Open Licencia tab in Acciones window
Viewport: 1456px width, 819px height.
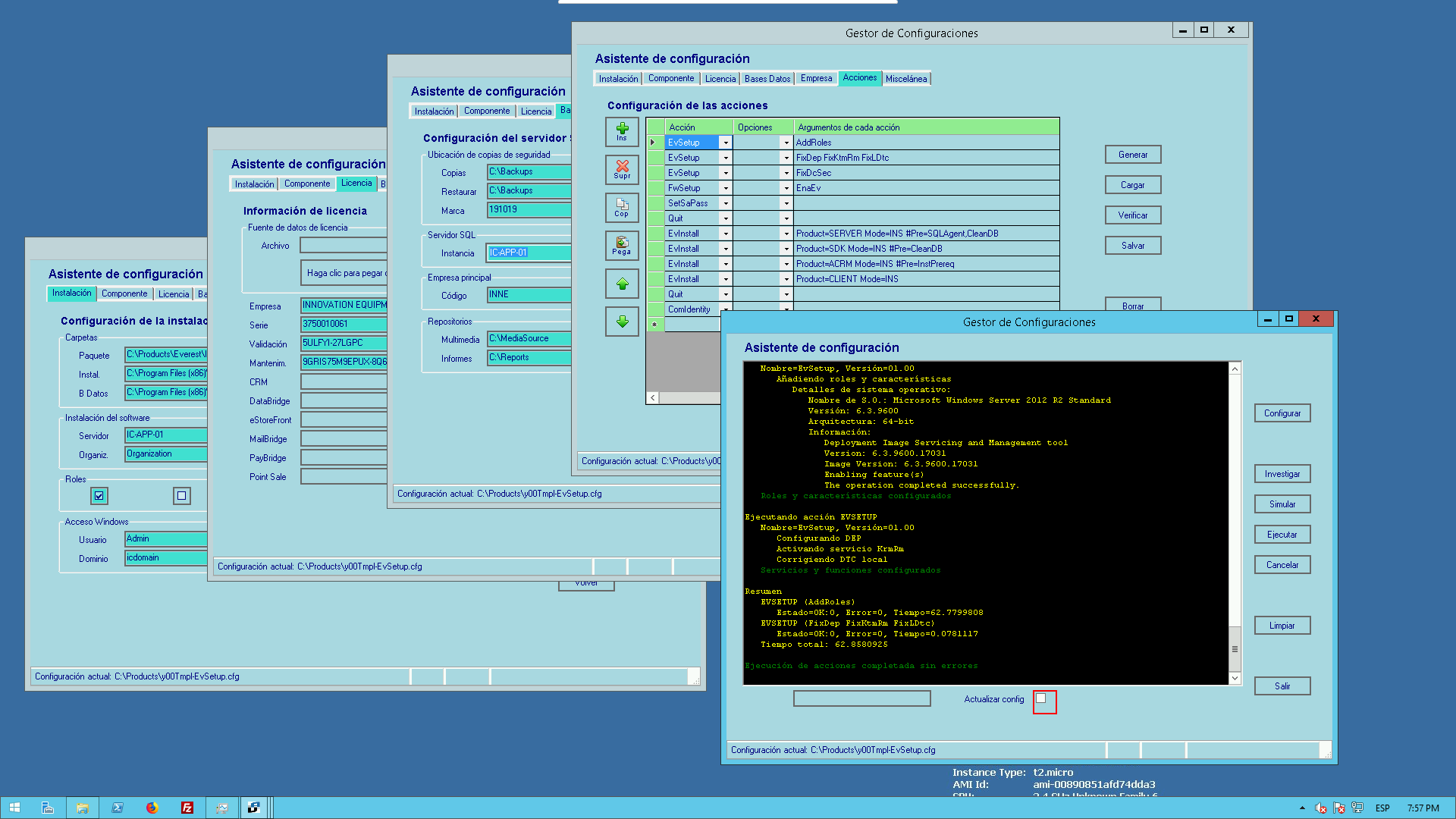[x=720, y=79]
